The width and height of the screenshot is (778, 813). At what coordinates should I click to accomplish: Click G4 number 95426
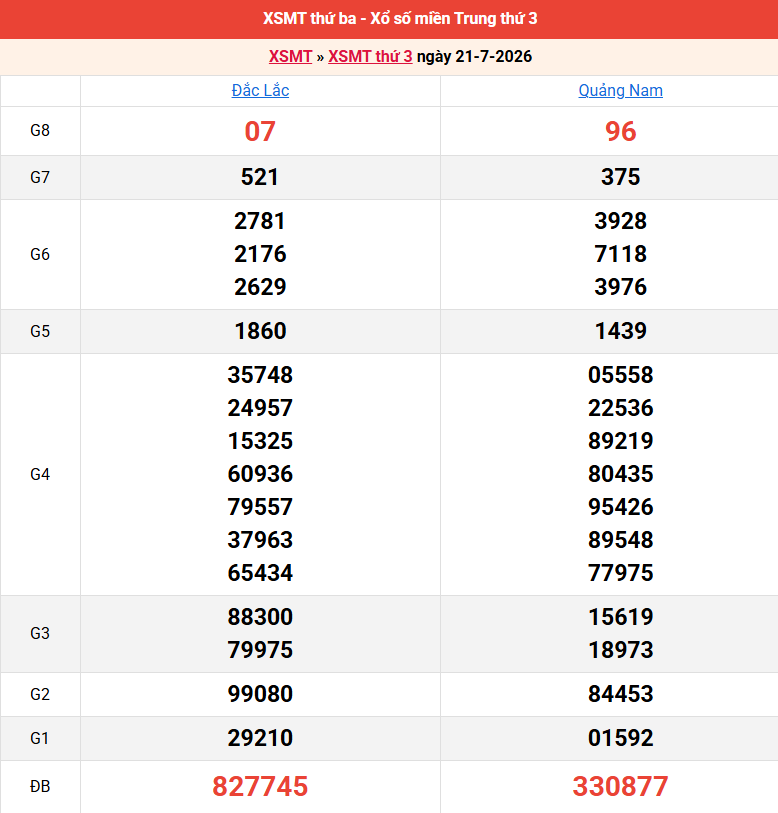[620, 507]
